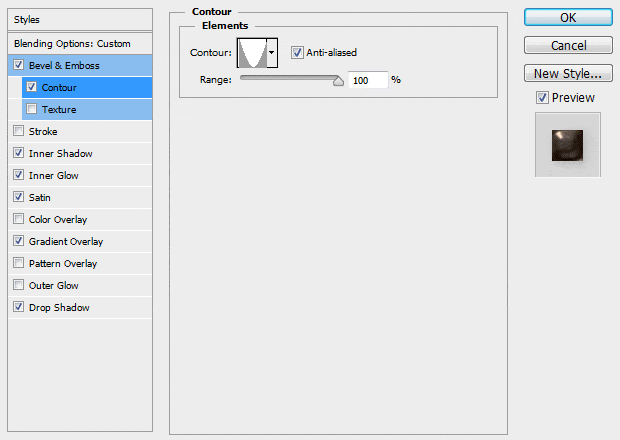The image size is (620, 440).
Task: Open the Satin effect settings
Action: click(x=41, y=198)
